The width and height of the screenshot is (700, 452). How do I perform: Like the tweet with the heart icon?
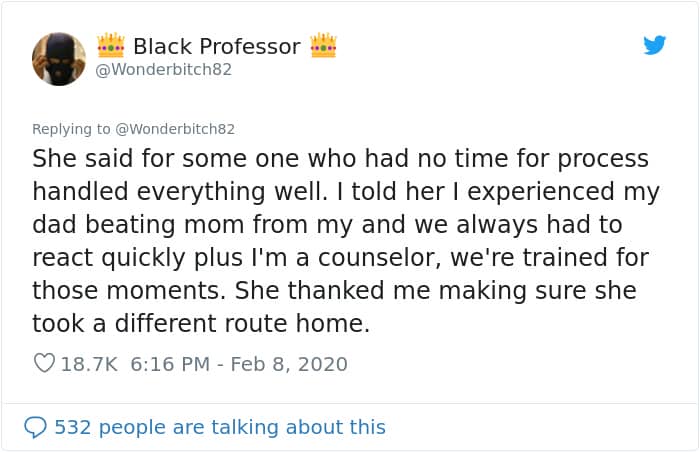[44, 364]
